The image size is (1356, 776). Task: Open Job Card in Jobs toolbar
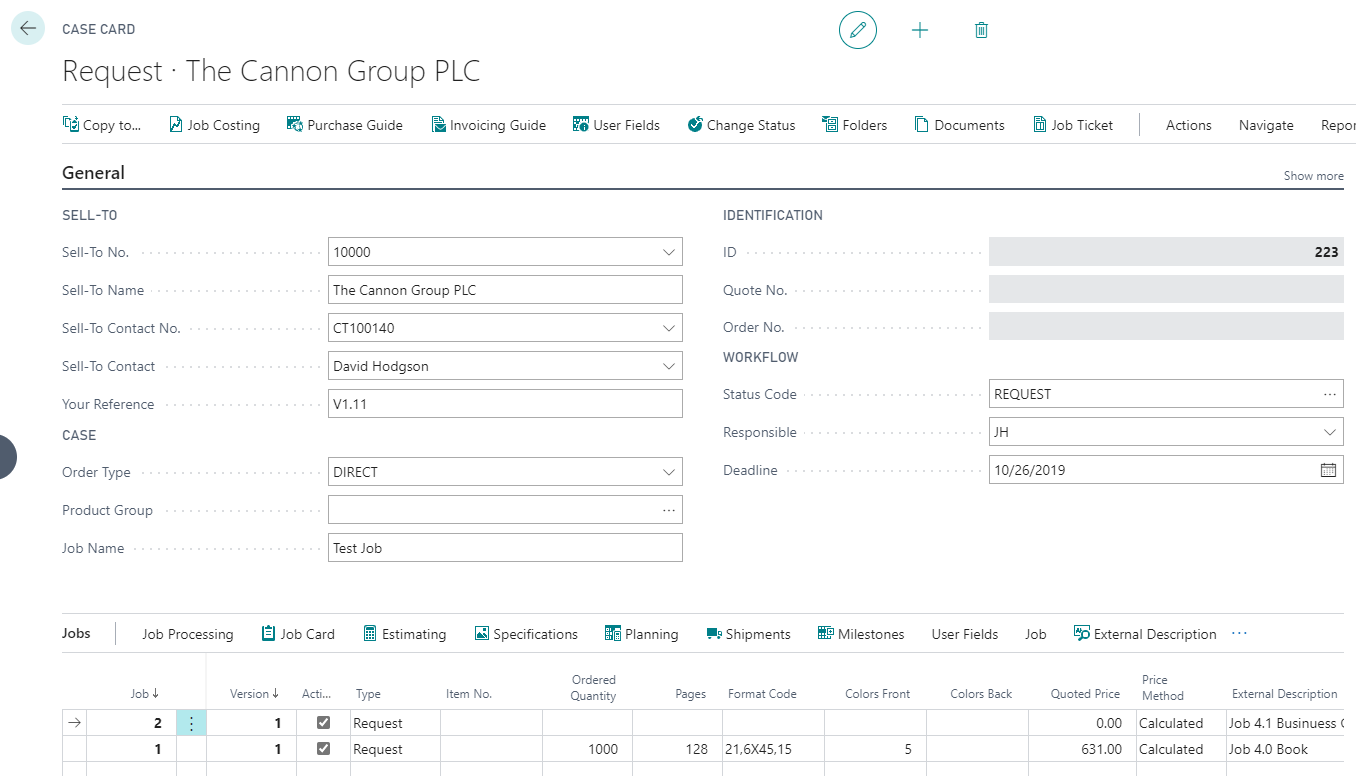(298, 634)
